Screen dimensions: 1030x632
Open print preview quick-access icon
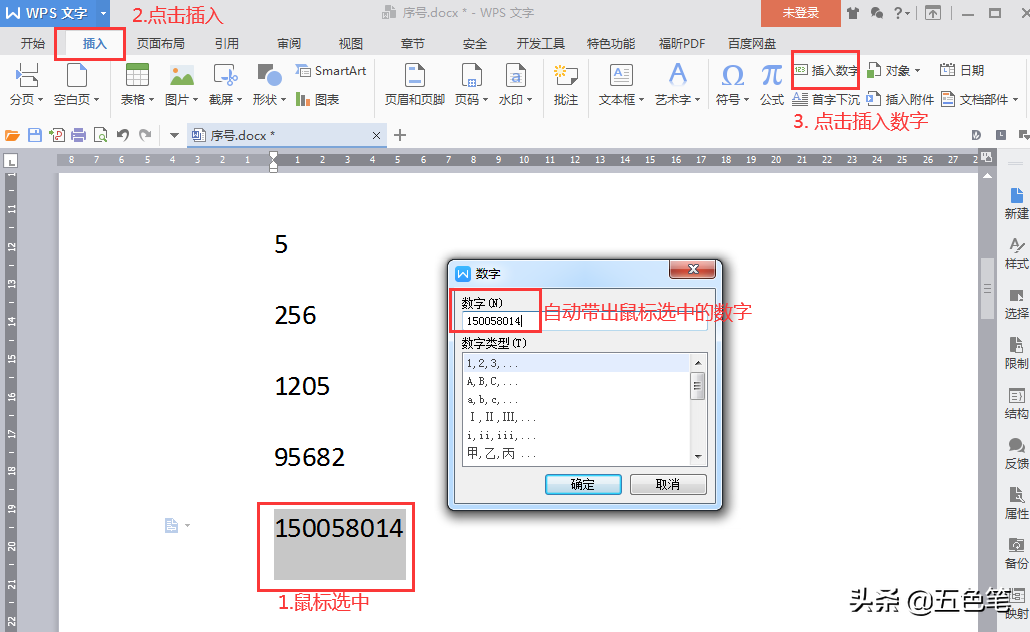pos(101,135)
